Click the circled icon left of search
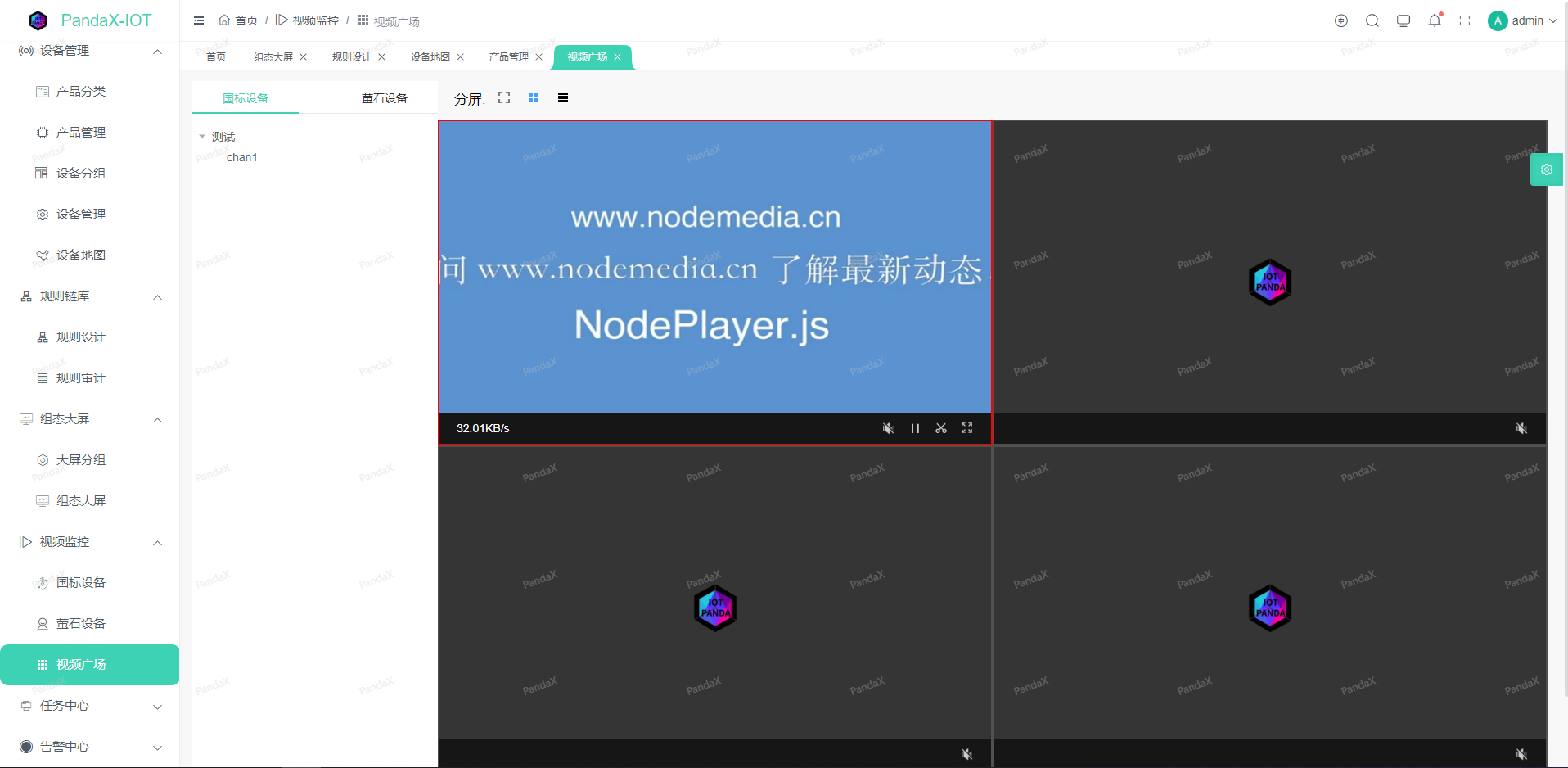The image size is (1568, 768). [1341, 20]
